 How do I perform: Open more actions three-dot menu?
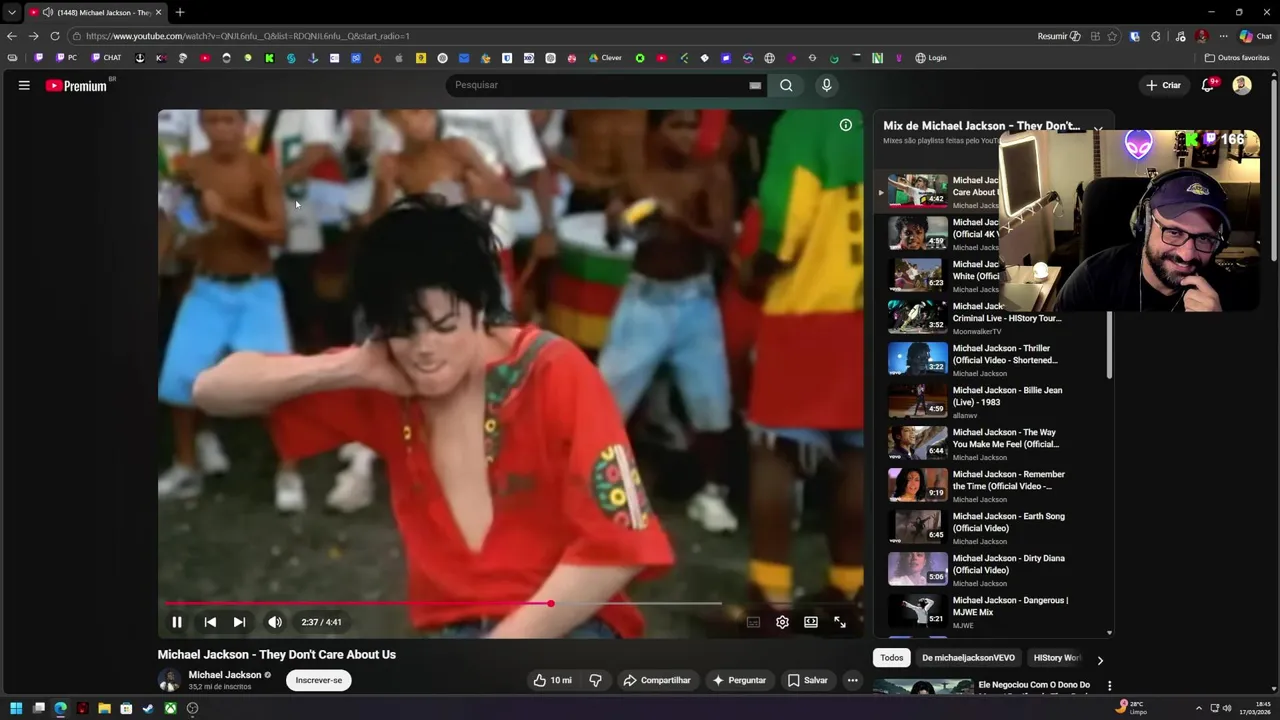click(852, 680)
